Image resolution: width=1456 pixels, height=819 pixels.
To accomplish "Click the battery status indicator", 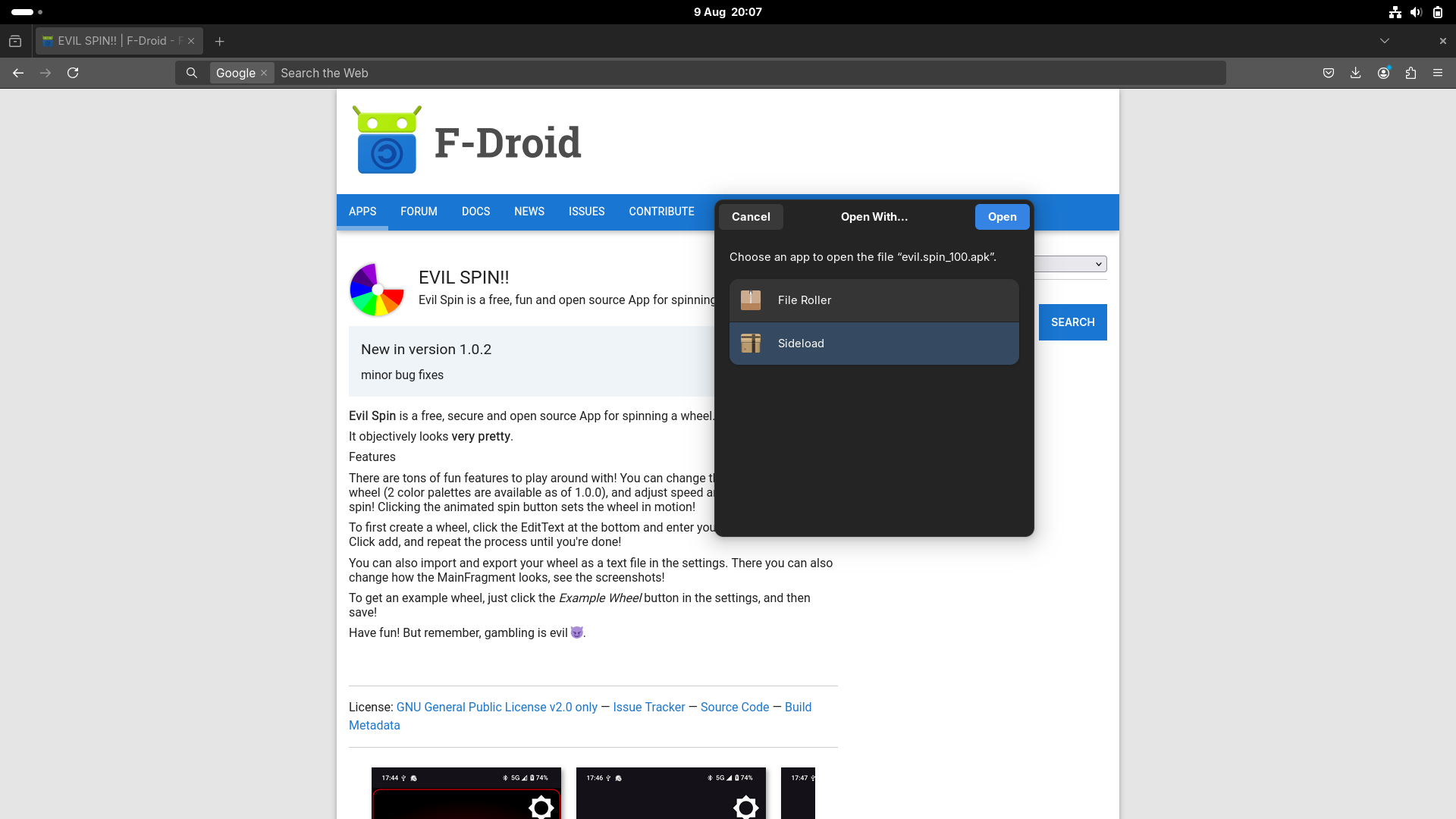I will (1437, 12).
